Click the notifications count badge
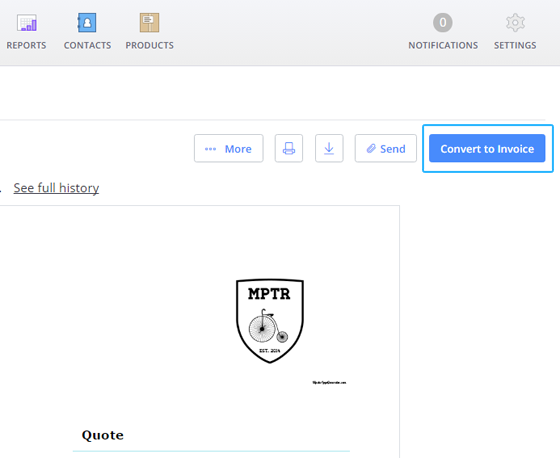560x458 pixels. point(443,23)
